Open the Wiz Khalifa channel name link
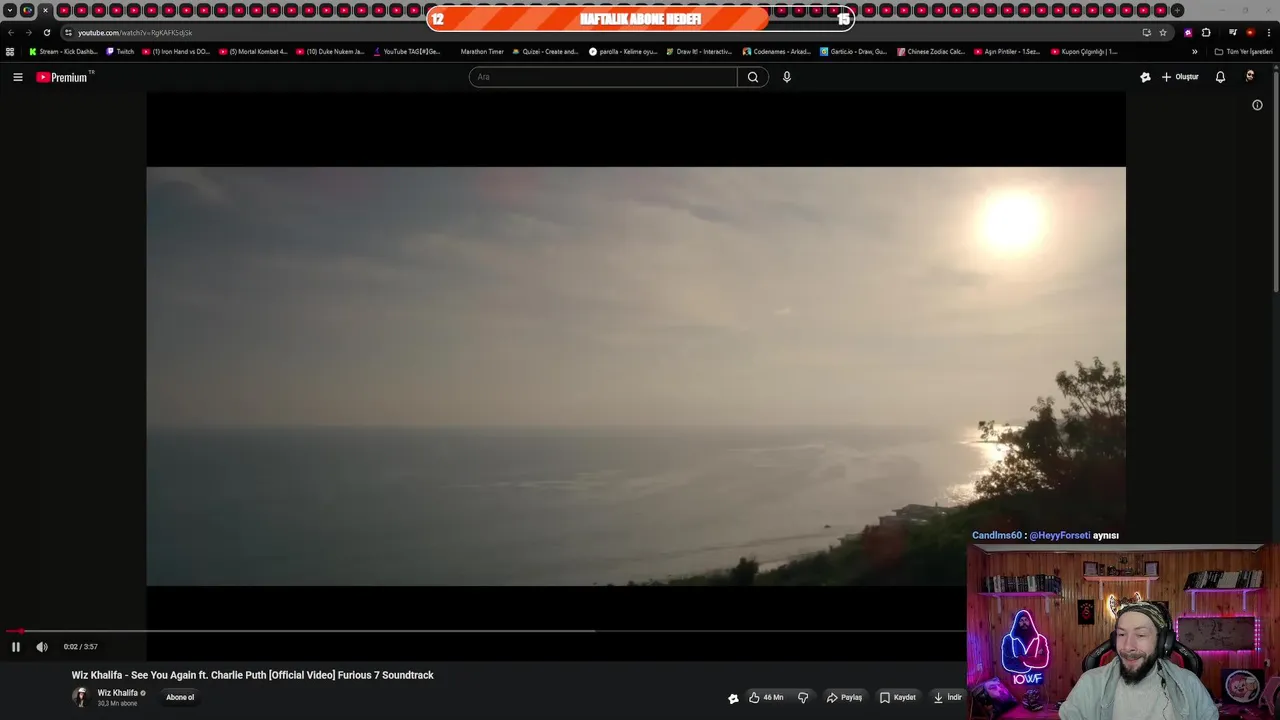The height and width of the screenshot is (720, 1280). (117, 693)
